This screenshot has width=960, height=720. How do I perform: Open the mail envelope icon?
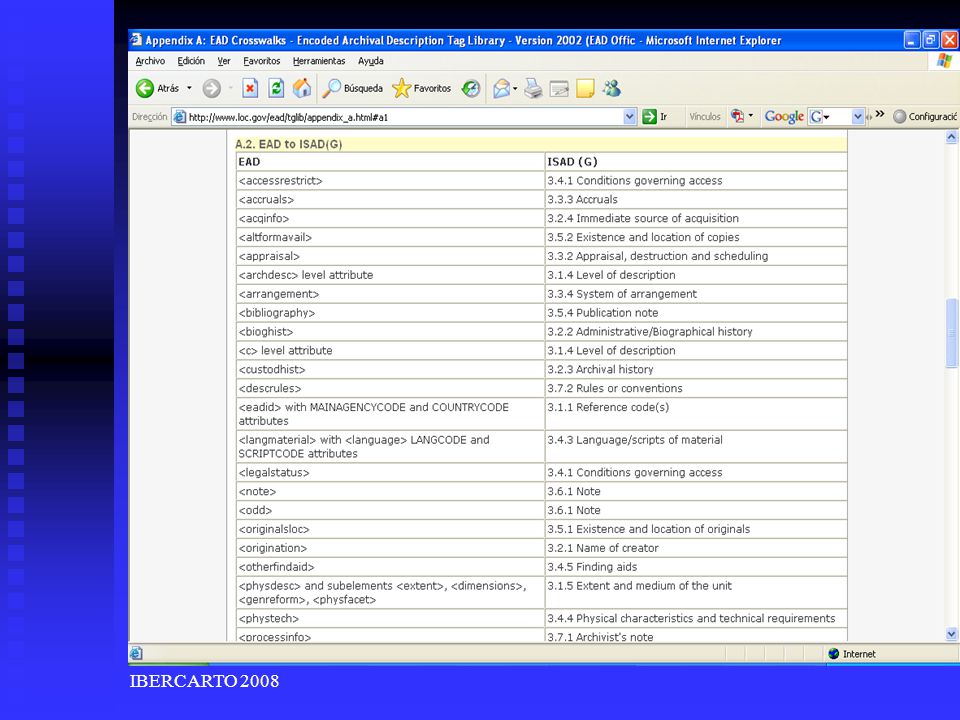pyautogui.click(x=501, y=89)
